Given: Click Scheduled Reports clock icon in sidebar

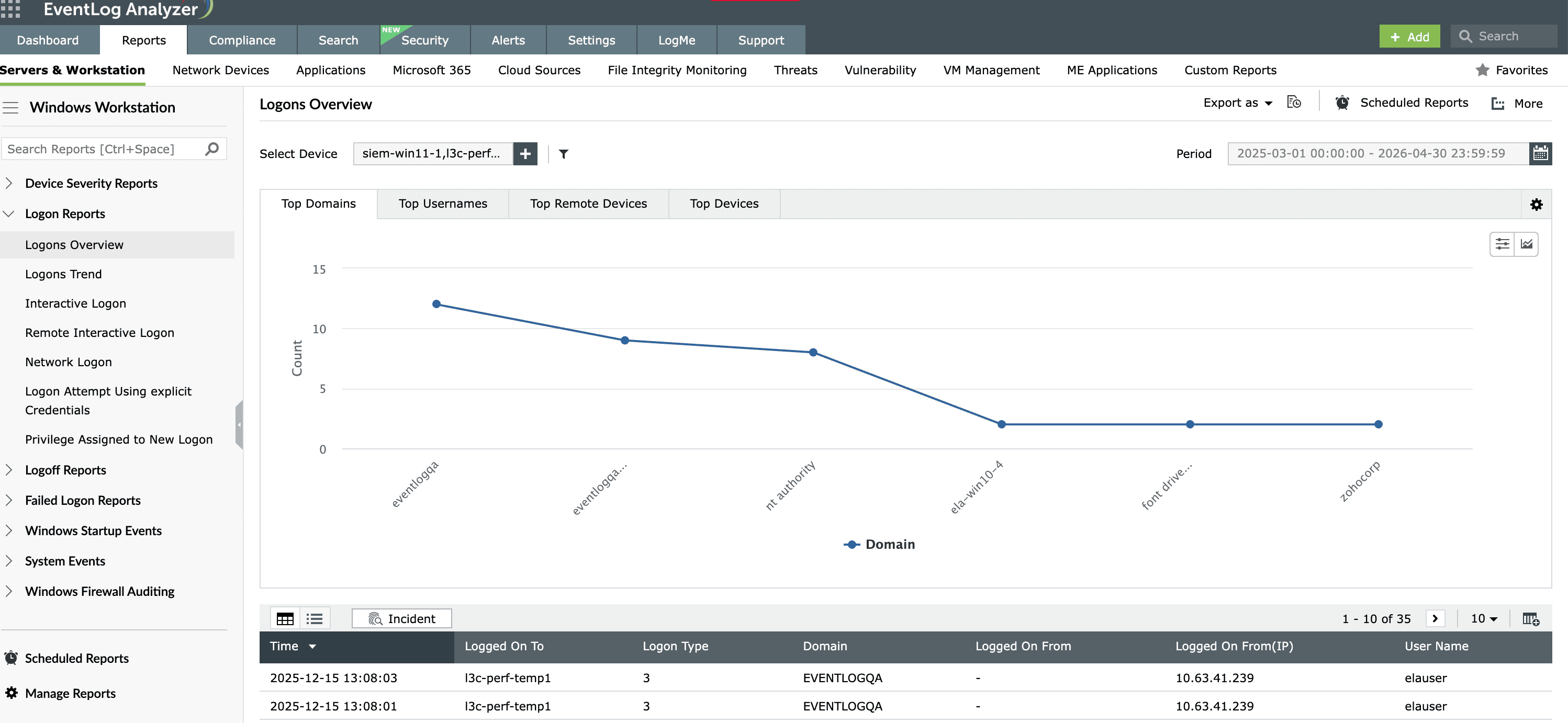Looking at the screenshot, I should [12, 658].
